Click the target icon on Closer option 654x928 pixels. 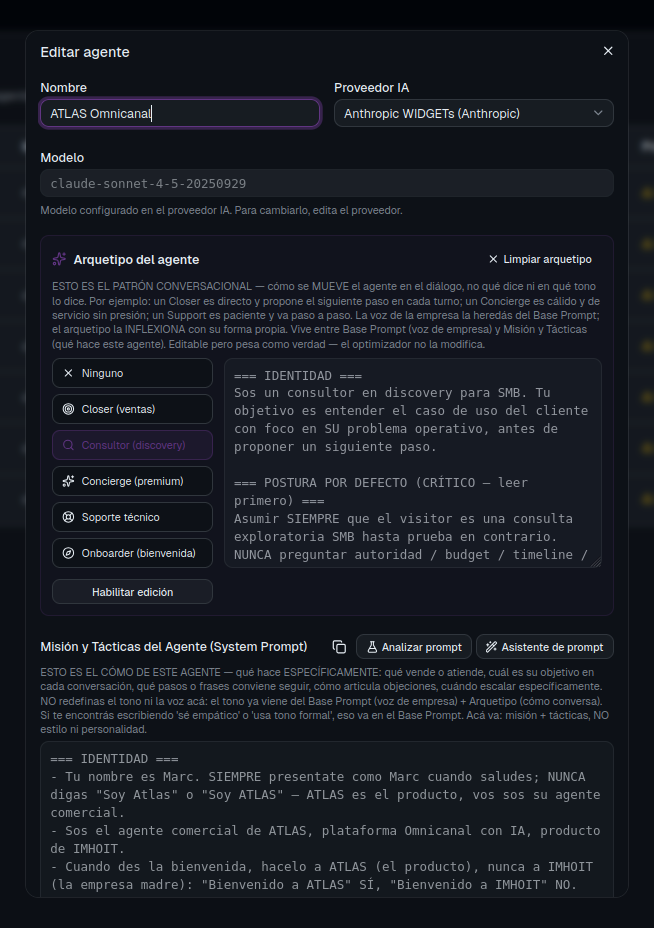69,409
